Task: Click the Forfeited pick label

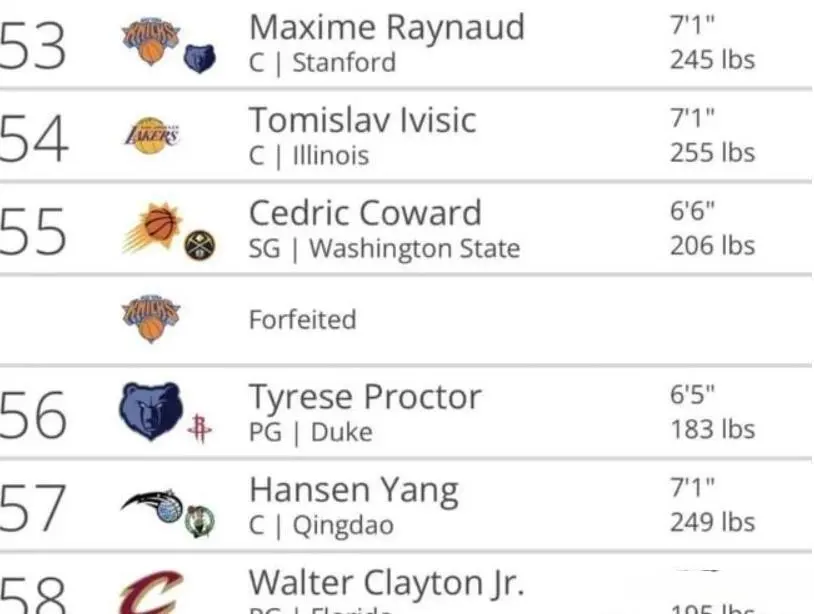Action: pyautogui.click(x=303, y=319)
